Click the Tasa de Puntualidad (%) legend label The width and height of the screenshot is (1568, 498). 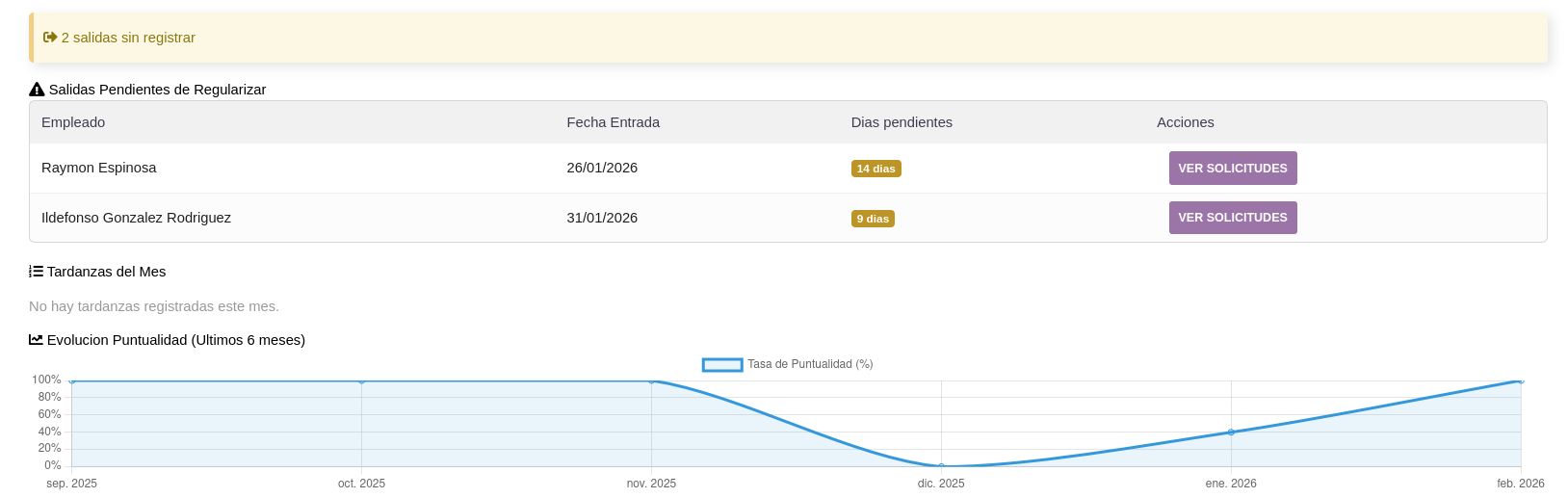point(810,364)
